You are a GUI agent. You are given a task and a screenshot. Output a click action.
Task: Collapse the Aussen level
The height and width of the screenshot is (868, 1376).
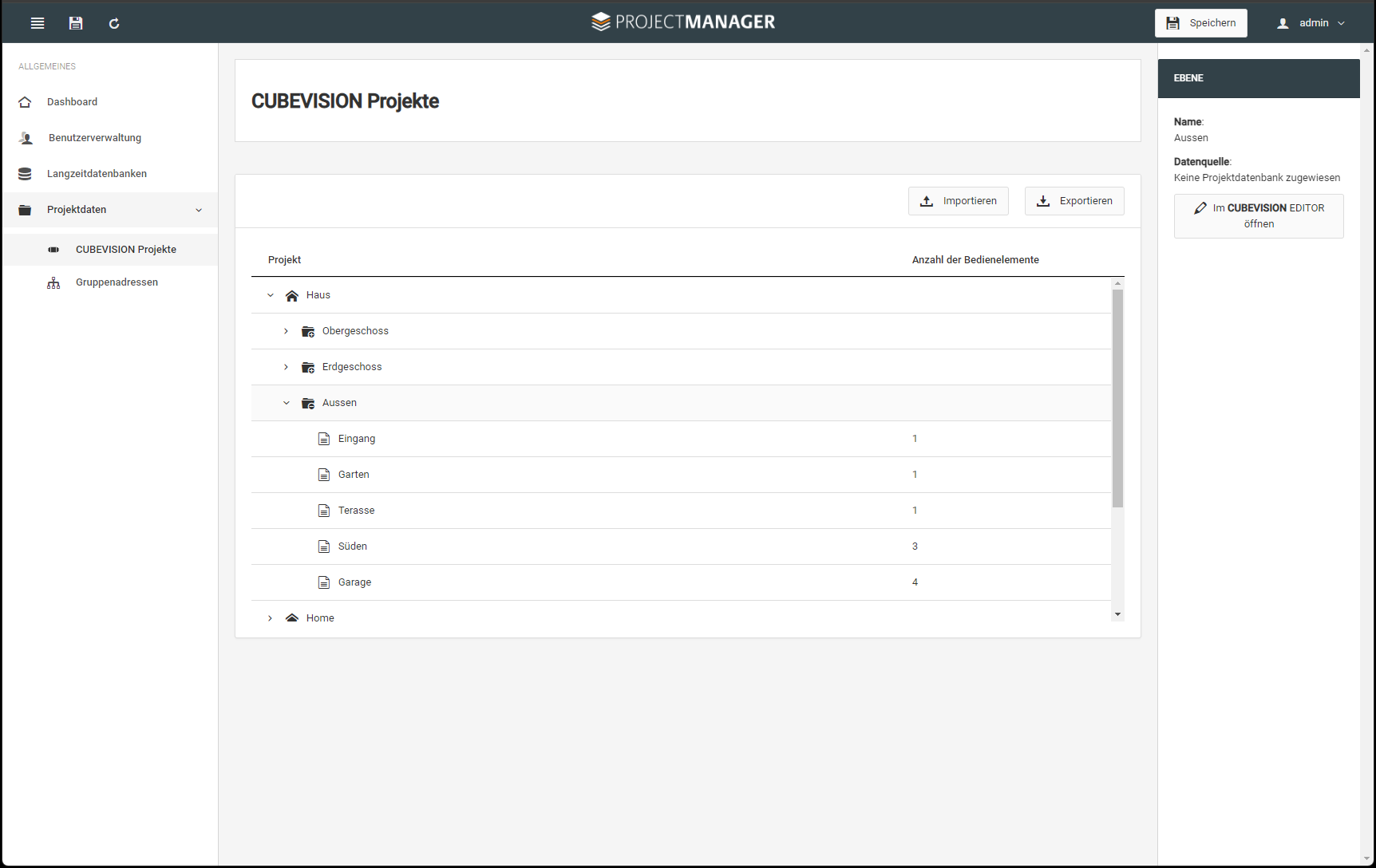tap(287, 403)
